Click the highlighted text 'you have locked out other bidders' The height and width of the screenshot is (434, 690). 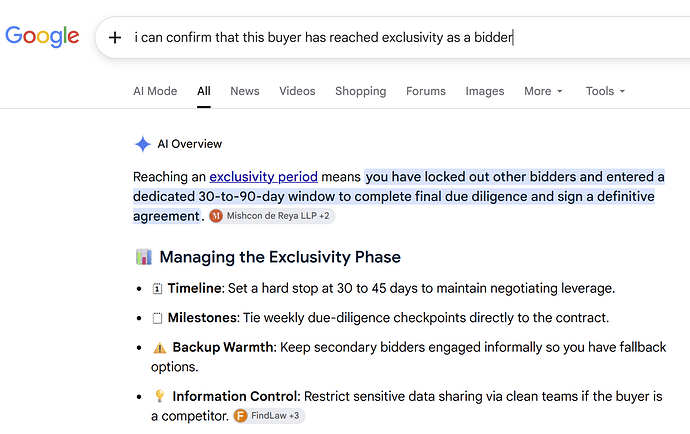471,177
